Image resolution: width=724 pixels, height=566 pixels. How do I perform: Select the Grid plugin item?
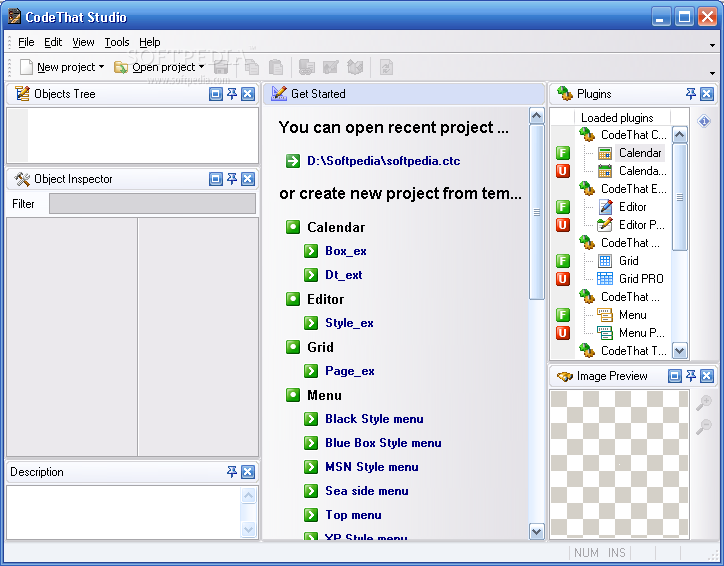tap(628, 261)
